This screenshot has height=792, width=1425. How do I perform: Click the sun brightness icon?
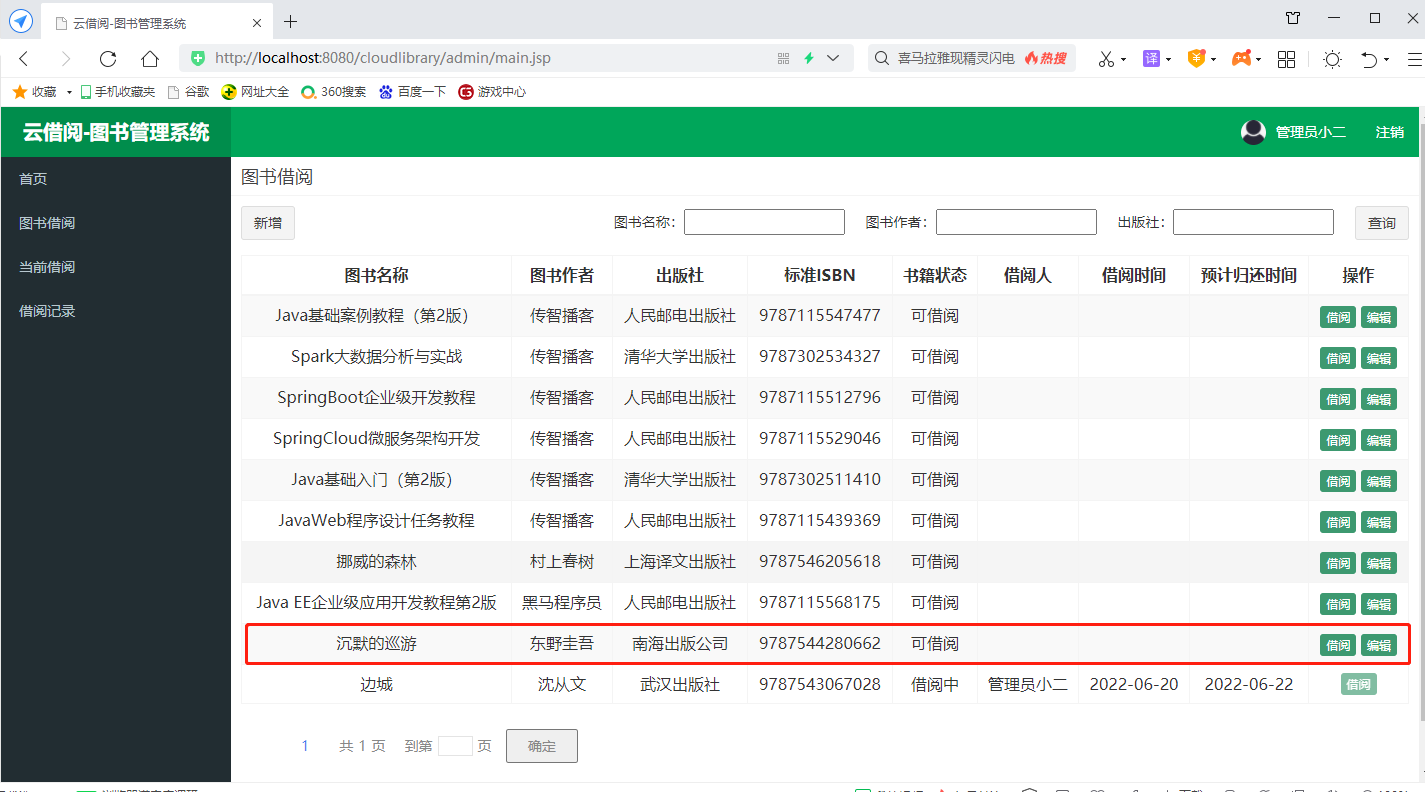click(1332, 59)
